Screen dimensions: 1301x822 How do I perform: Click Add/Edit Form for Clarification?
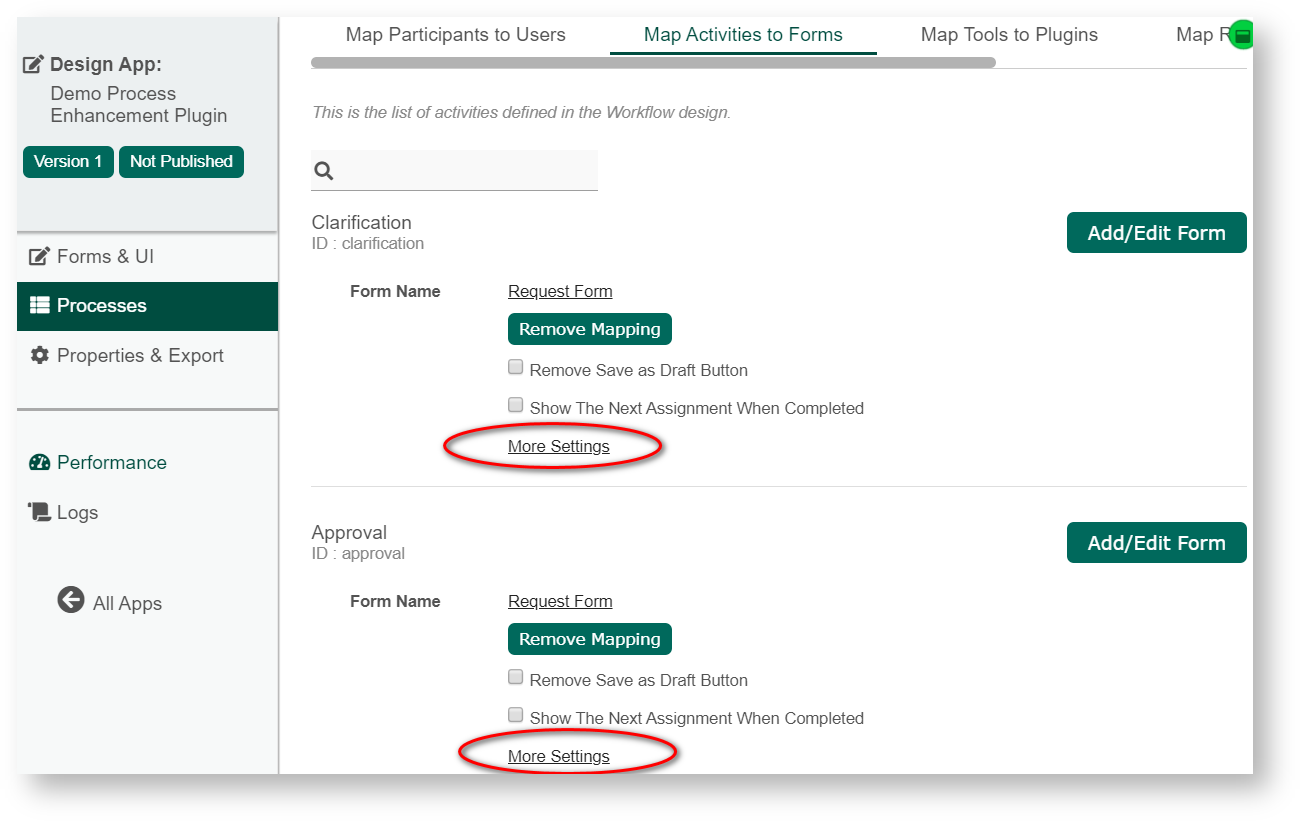(1156, 233)
